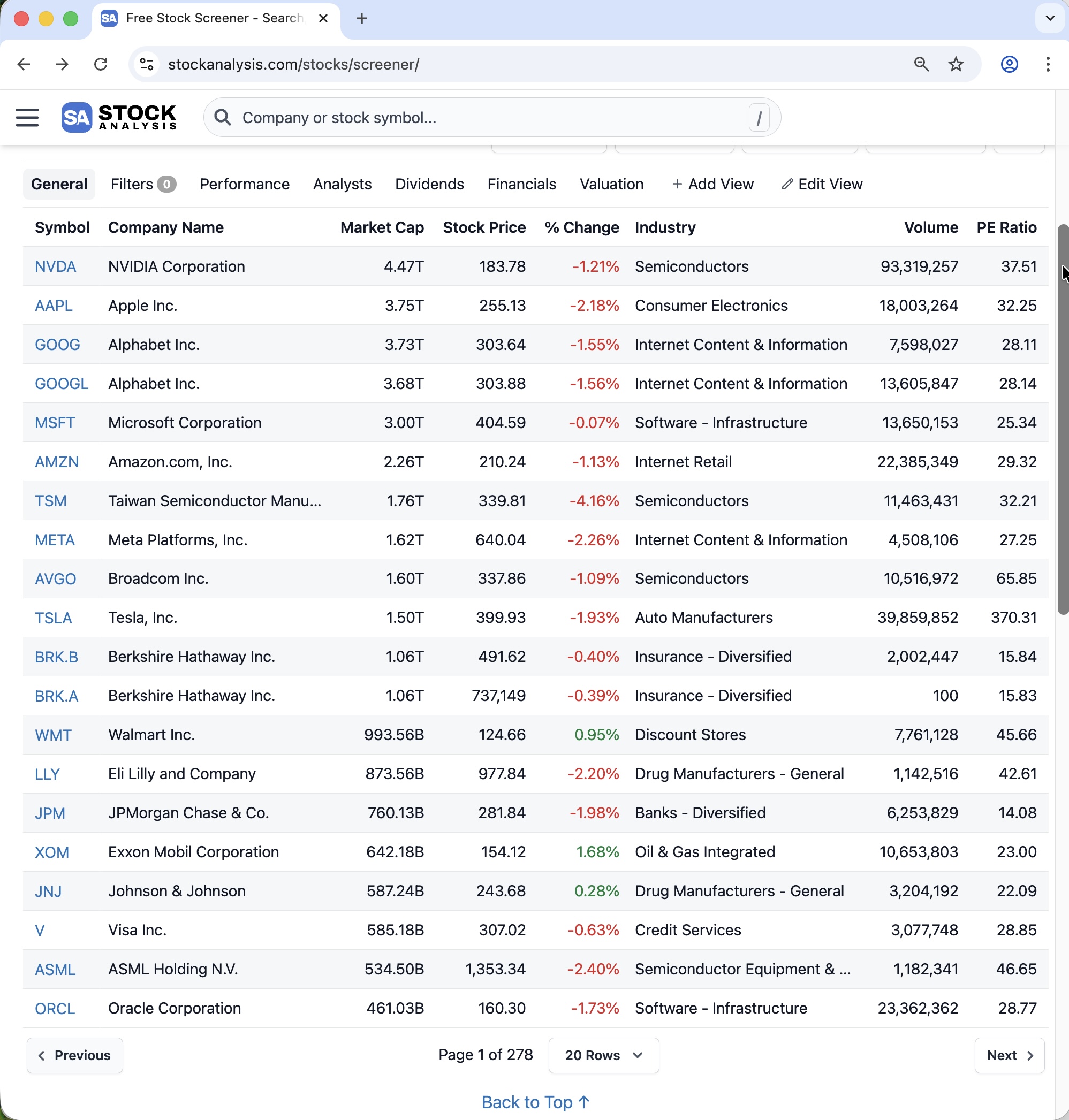The height and width of the screenshot is (1120, 1069).
Task: Open the Filters tab
Action: 142,184
